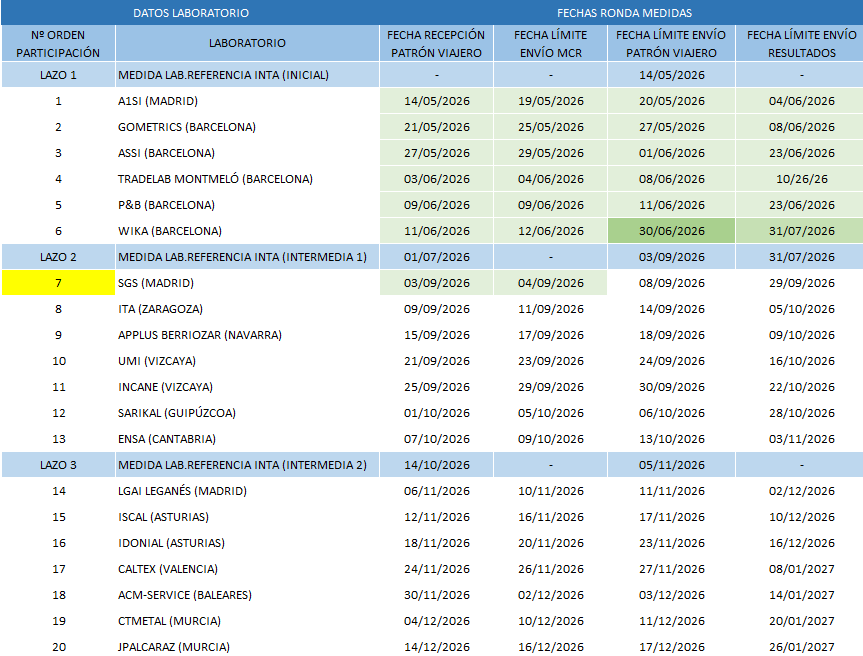This screenshot has width=863, height=656.
Task: Select the ACM-SERVICE (BALEARES) cell
Action: point(247,595)
